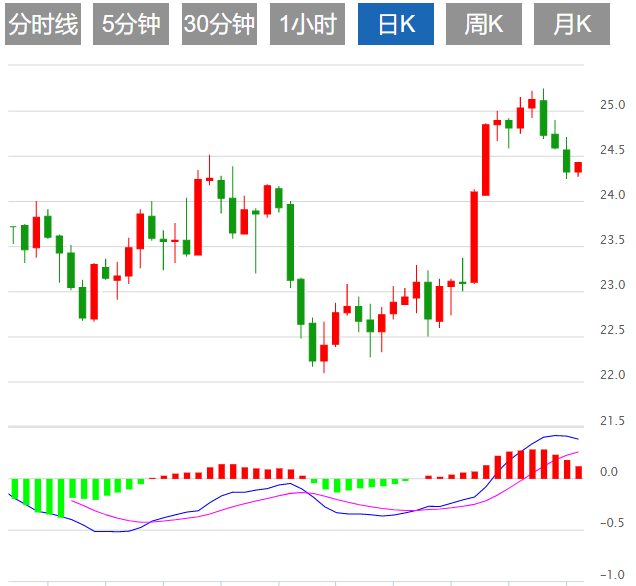Click the -1.0 MACD axis label
The height and width of the screenshot is (586, 636).
pos(610,575)
